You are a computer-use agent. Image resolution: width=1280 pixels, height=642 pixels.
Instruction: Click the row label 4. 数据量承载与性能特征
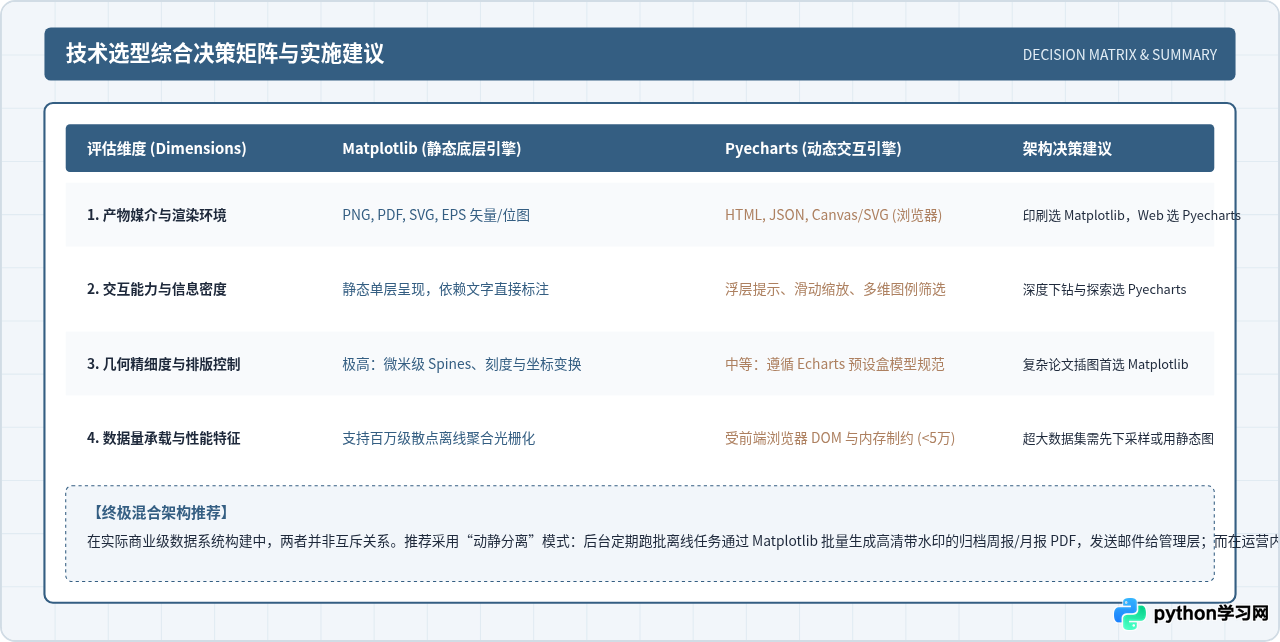click(164, 438)
